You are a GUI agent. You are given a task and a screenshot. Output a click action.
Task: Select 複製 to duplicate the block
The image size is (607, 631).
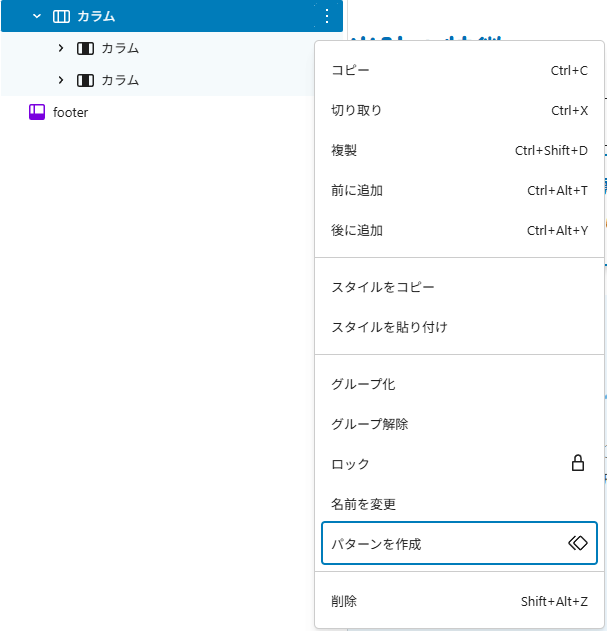(459, 151)
